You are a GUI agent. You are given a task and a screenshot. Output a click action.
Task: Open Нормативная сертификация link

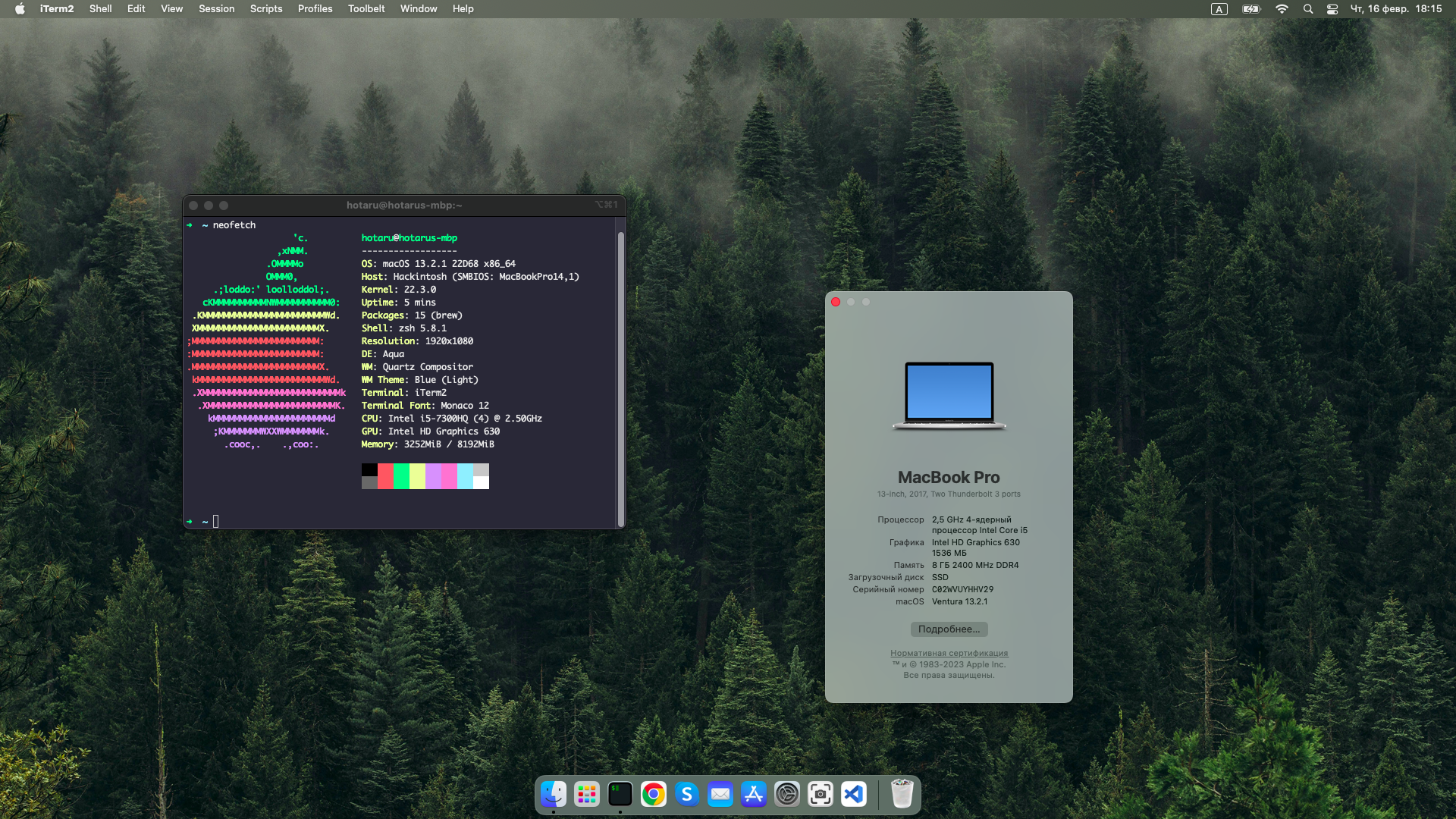point(949,653)
